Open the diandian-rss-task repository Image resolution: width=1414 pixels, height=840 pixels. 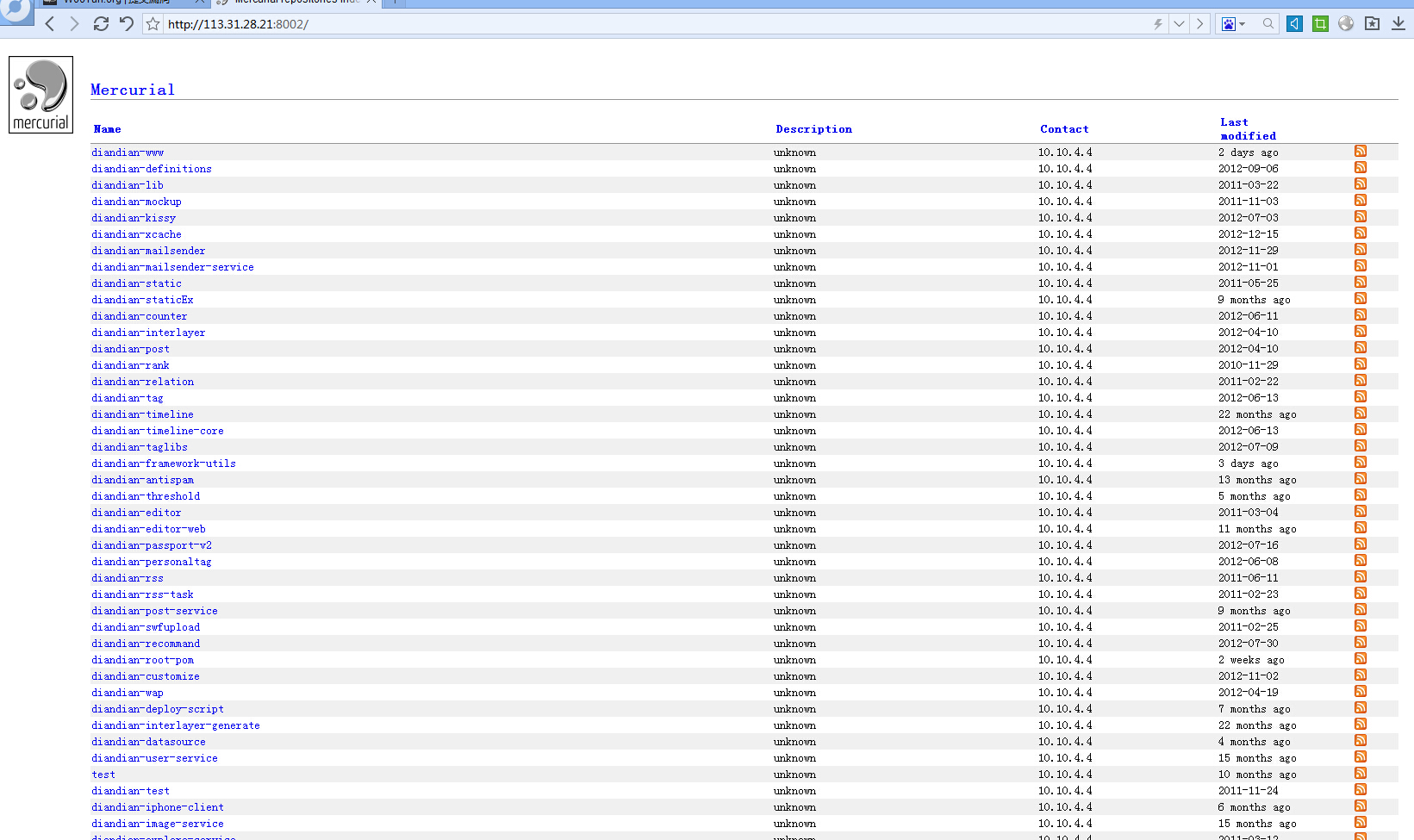point(142,594)
